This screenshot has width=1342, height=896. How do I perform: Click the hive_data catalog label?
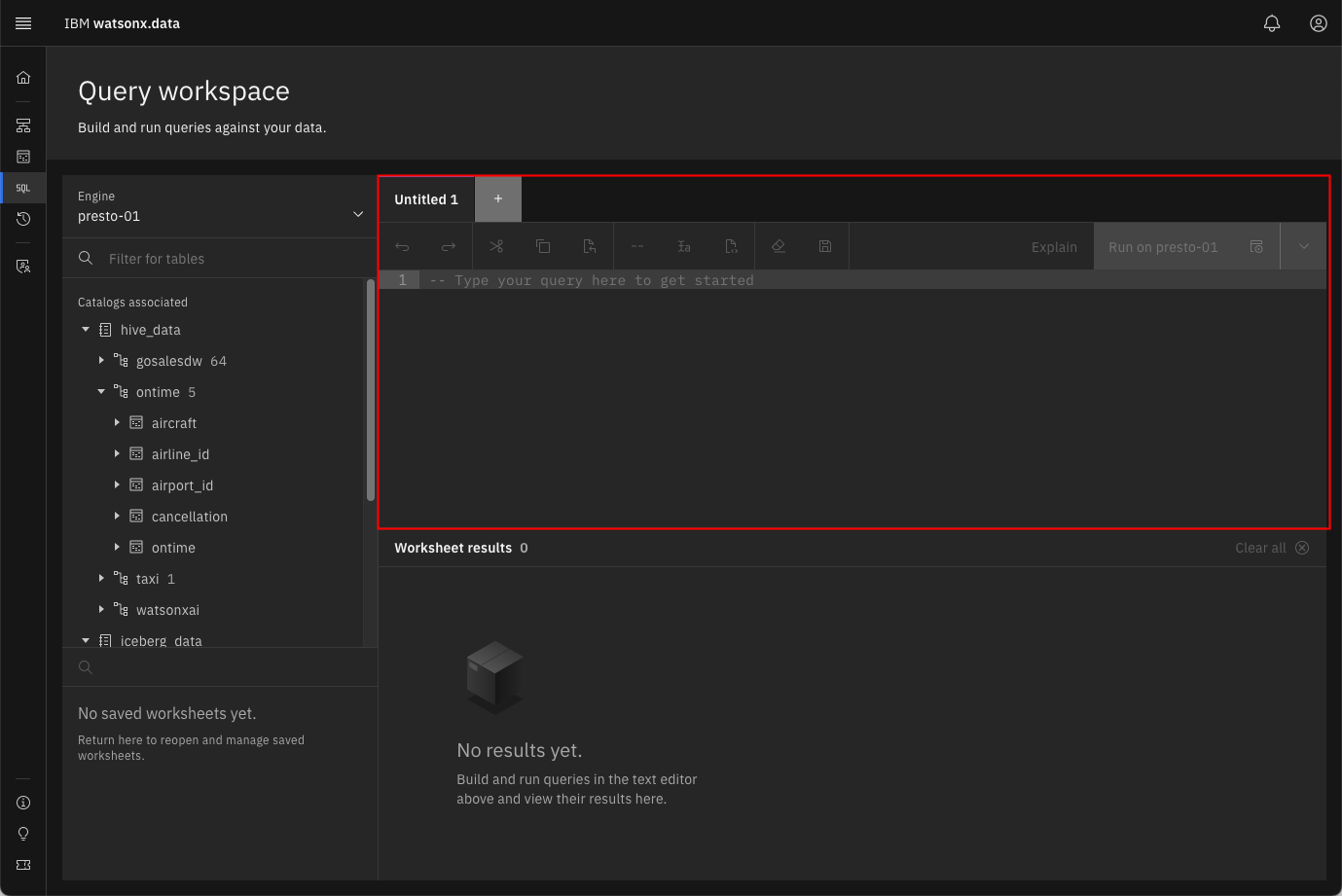coord(151,330)
